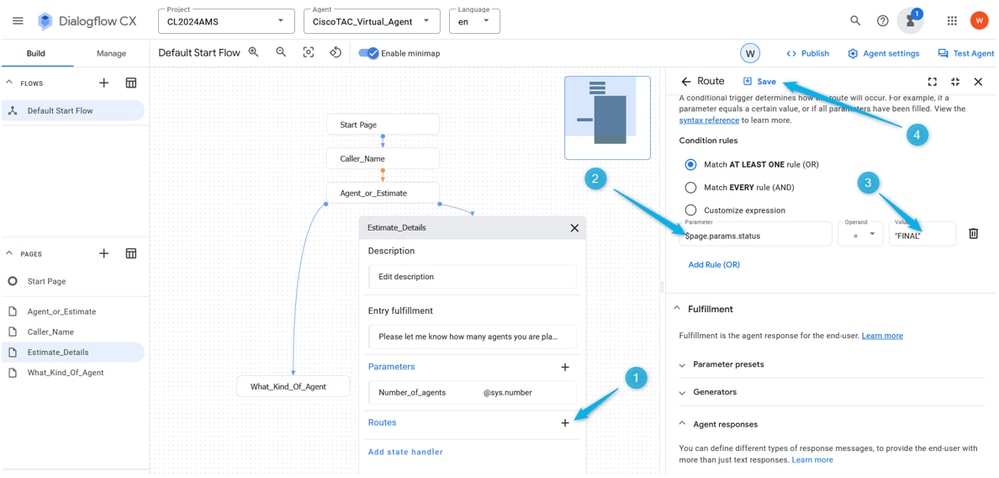Select Start Page in pages list
Screen dimensions: 999x478
coord(73,281)
